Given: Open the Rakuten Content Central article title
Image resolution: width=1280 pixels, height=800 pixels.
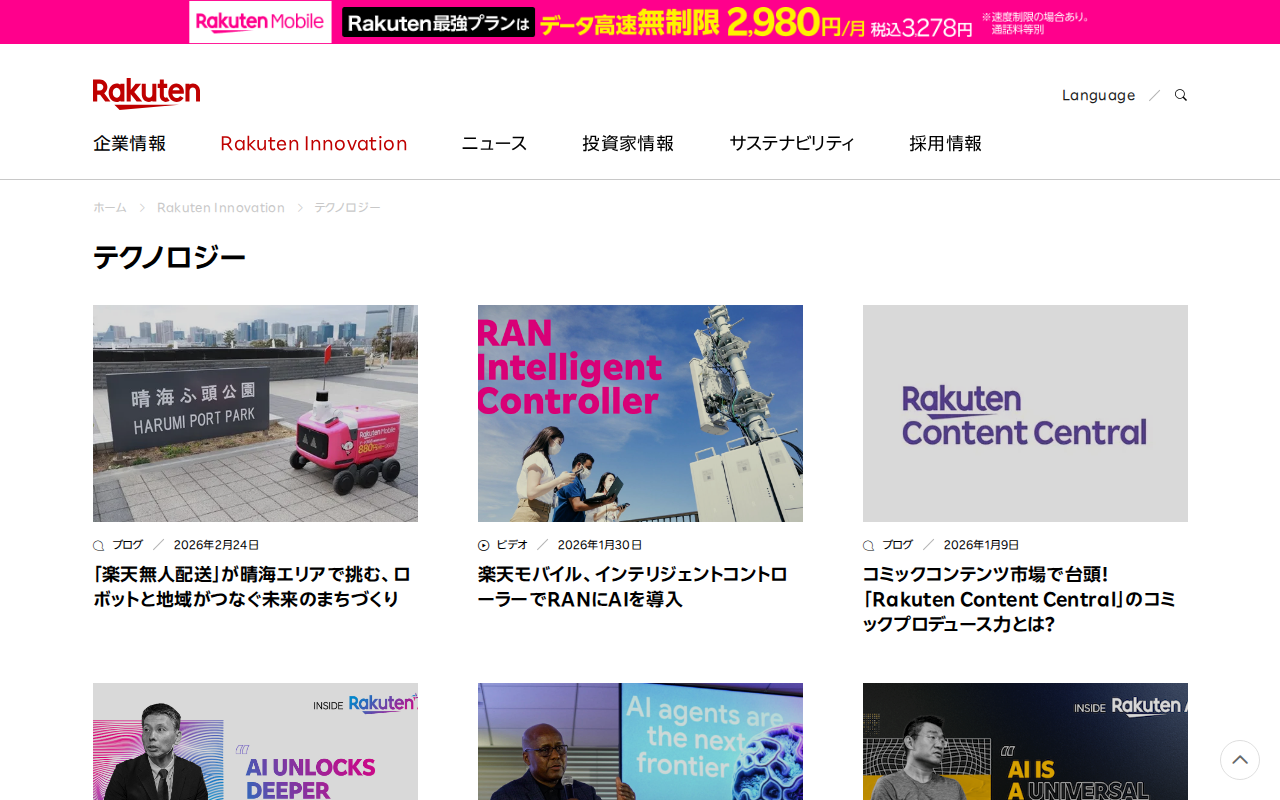Looking at the screenshot, I should 1019,599.
